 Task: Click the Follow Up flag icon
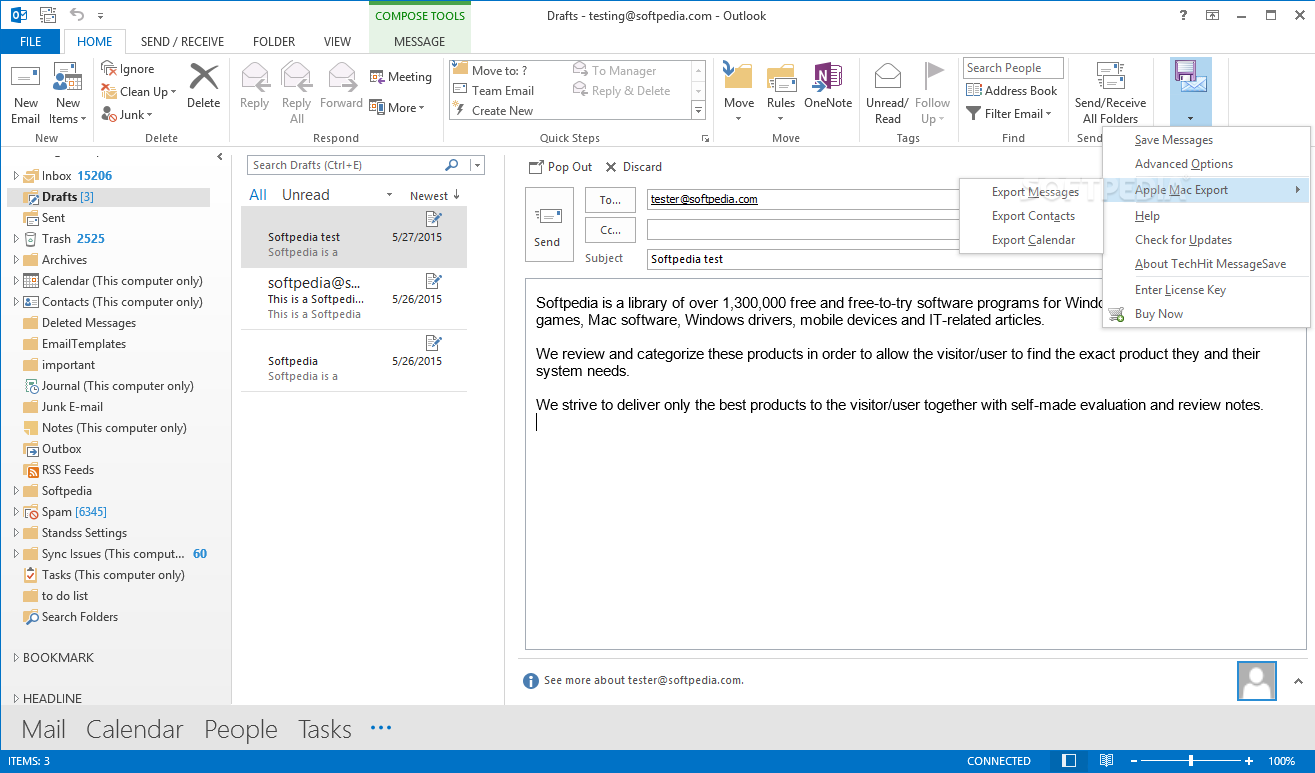[933, 77]
